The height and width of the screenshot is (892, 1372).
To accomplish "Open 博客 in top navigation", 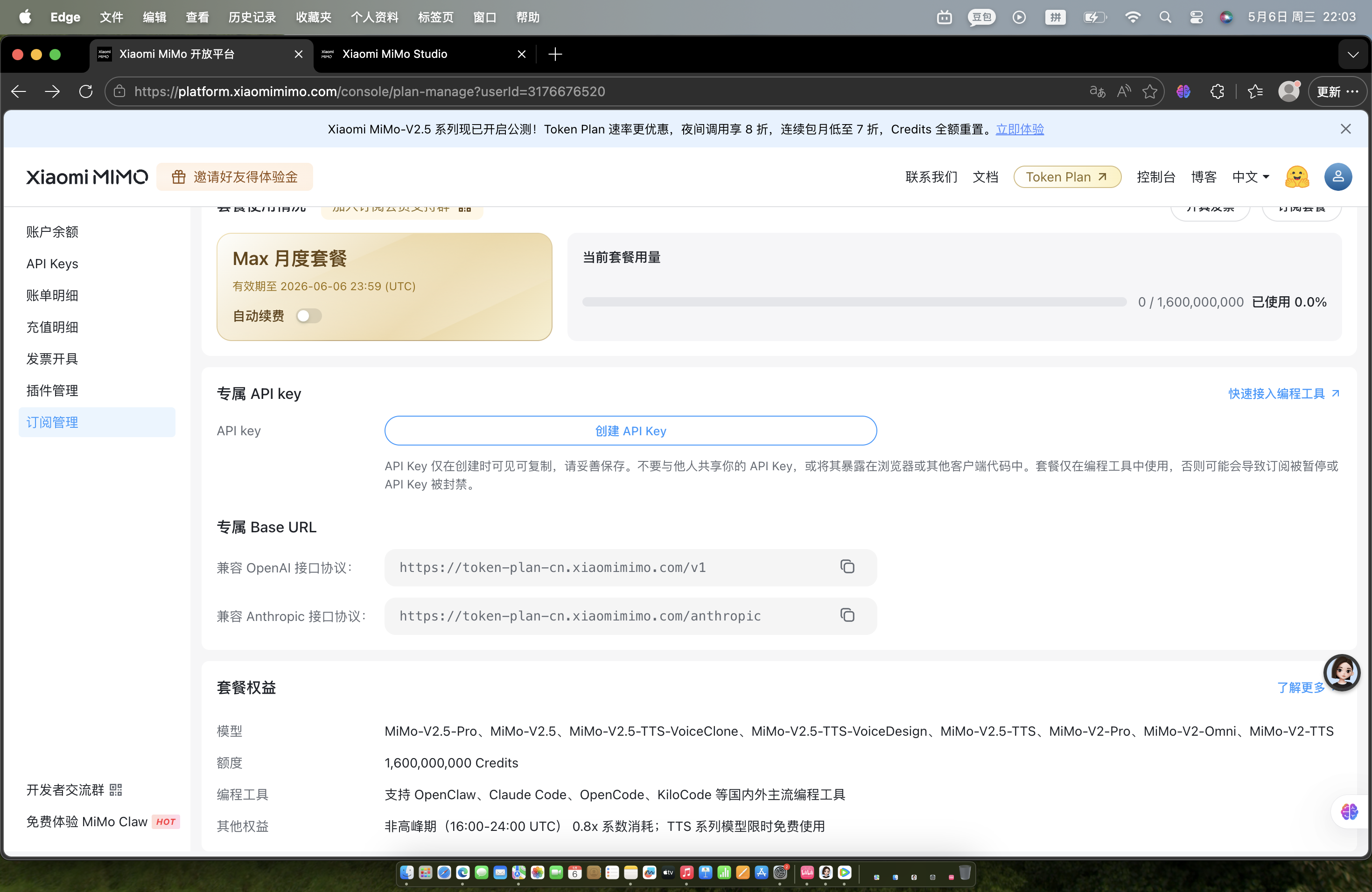I will pos(1204,177).
